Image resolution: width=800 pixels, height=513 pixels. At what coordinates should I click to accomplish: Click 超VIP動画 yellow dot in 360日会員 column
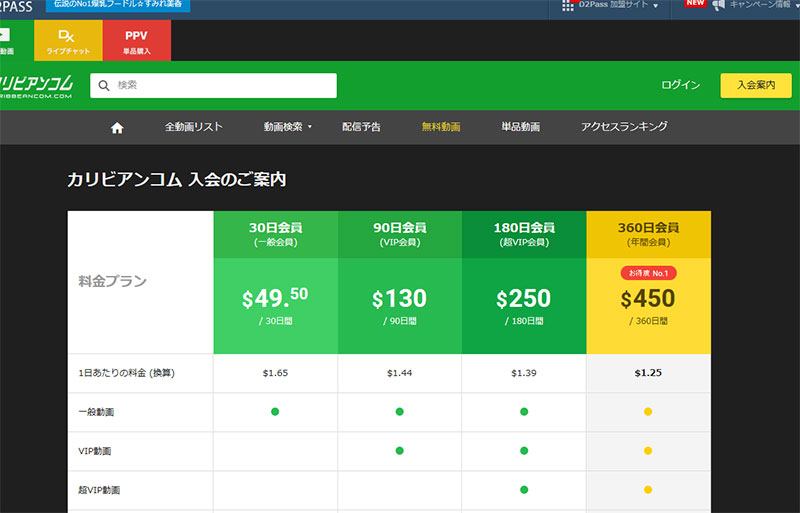tap(648, 490)
